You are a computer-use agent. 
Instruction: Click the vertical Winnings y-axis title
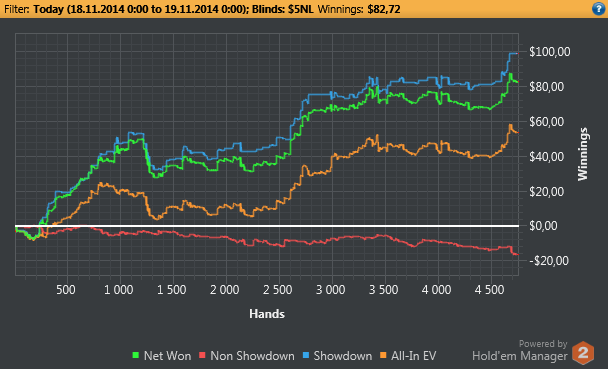[x=583, y=154]
